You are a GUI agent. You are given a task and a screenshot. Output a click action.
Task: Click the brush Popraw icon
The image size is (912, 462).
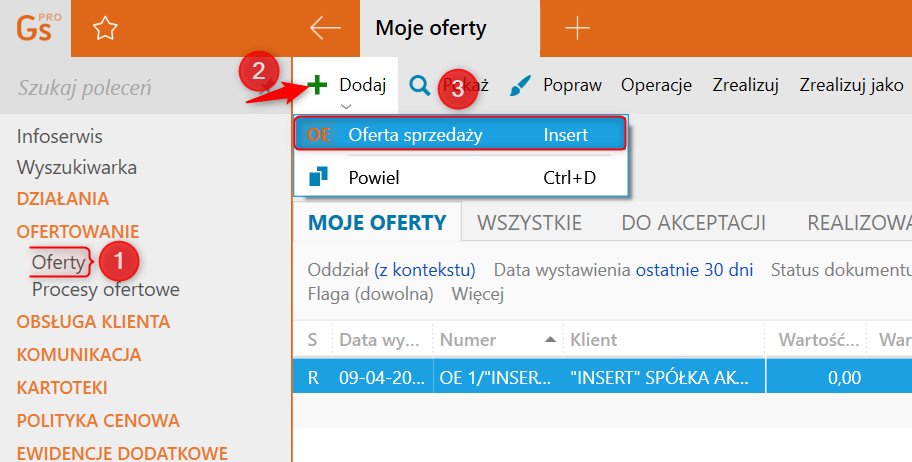click(x=521, y=85)
